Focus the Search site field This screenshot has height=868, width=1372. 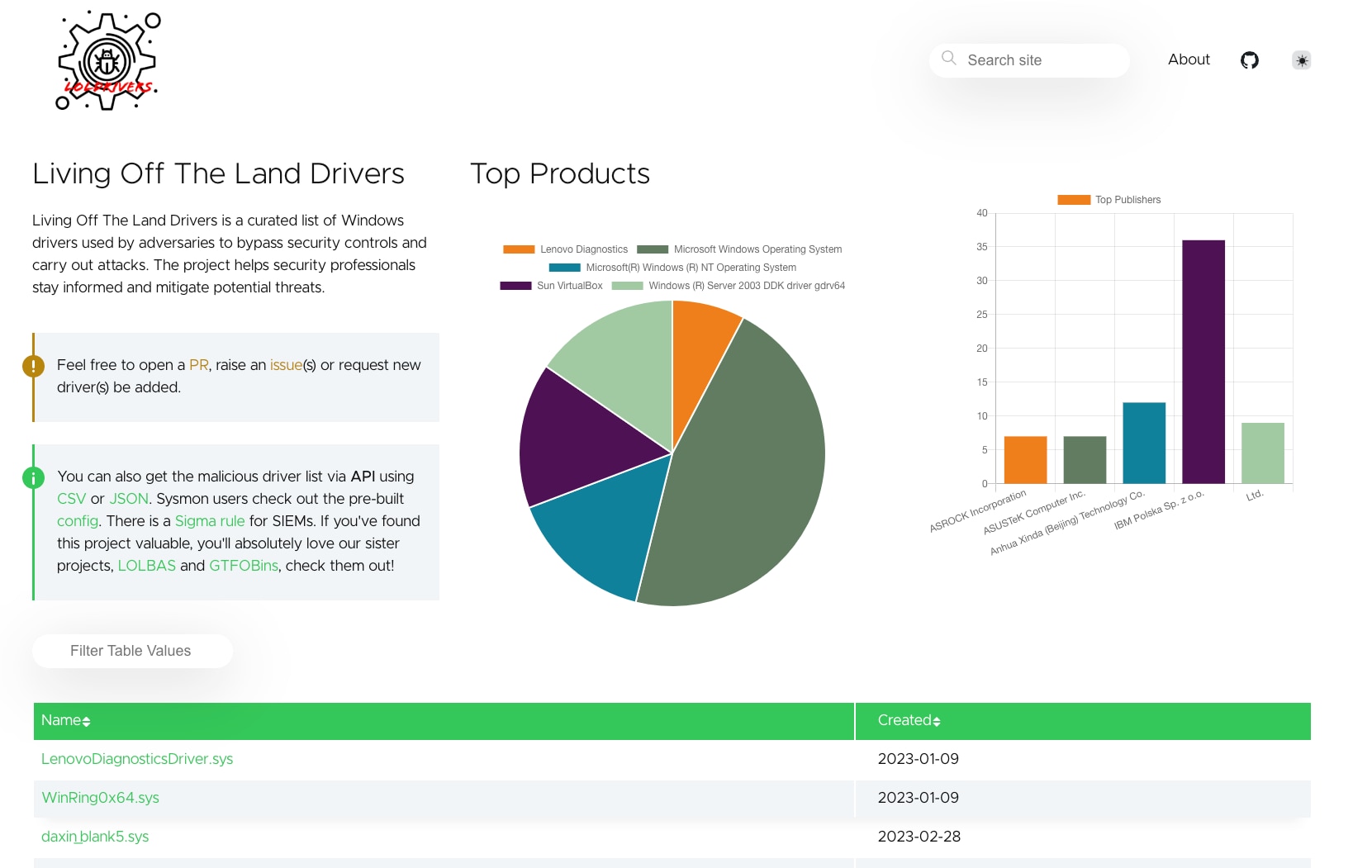[1029, 60]
